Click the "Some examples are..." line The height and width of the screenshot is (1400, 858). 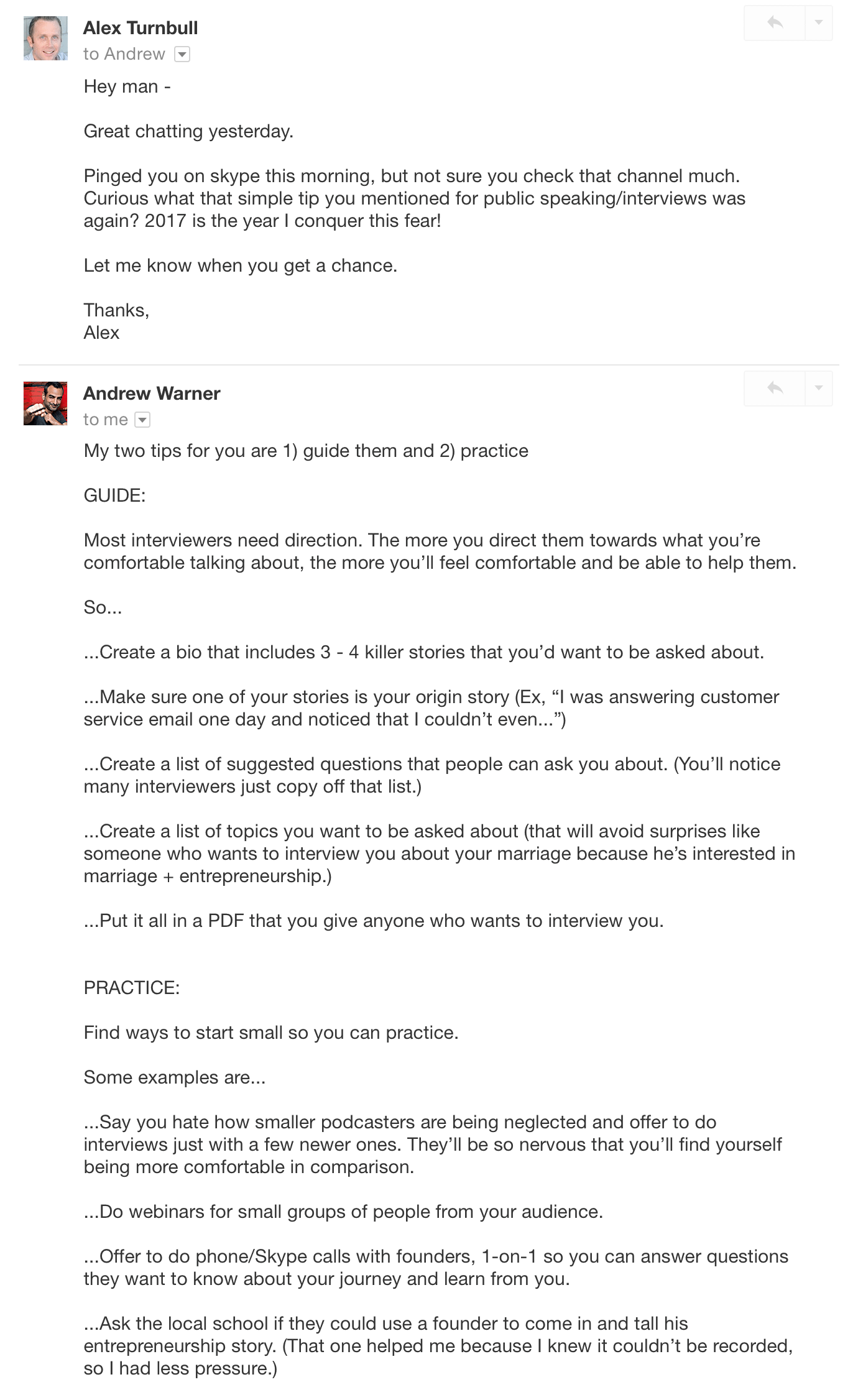tap(175, 1077)
